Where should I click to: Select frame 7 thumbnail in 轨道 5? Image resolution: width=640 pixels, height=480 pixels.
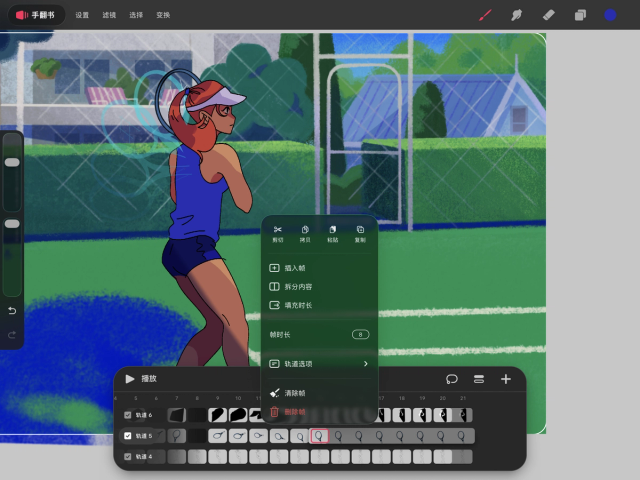(x=176, y=436)
